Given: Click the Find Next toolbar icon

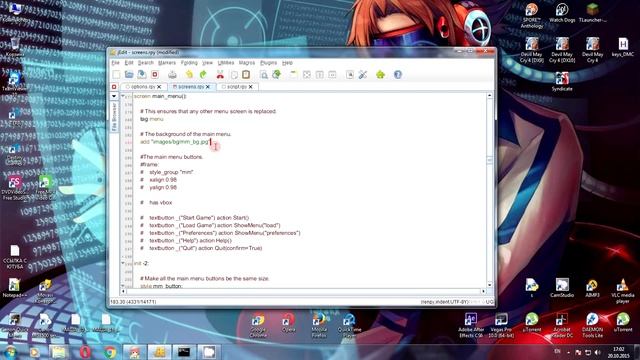Looking at the screenshot, I should click(x=276, y=75).
